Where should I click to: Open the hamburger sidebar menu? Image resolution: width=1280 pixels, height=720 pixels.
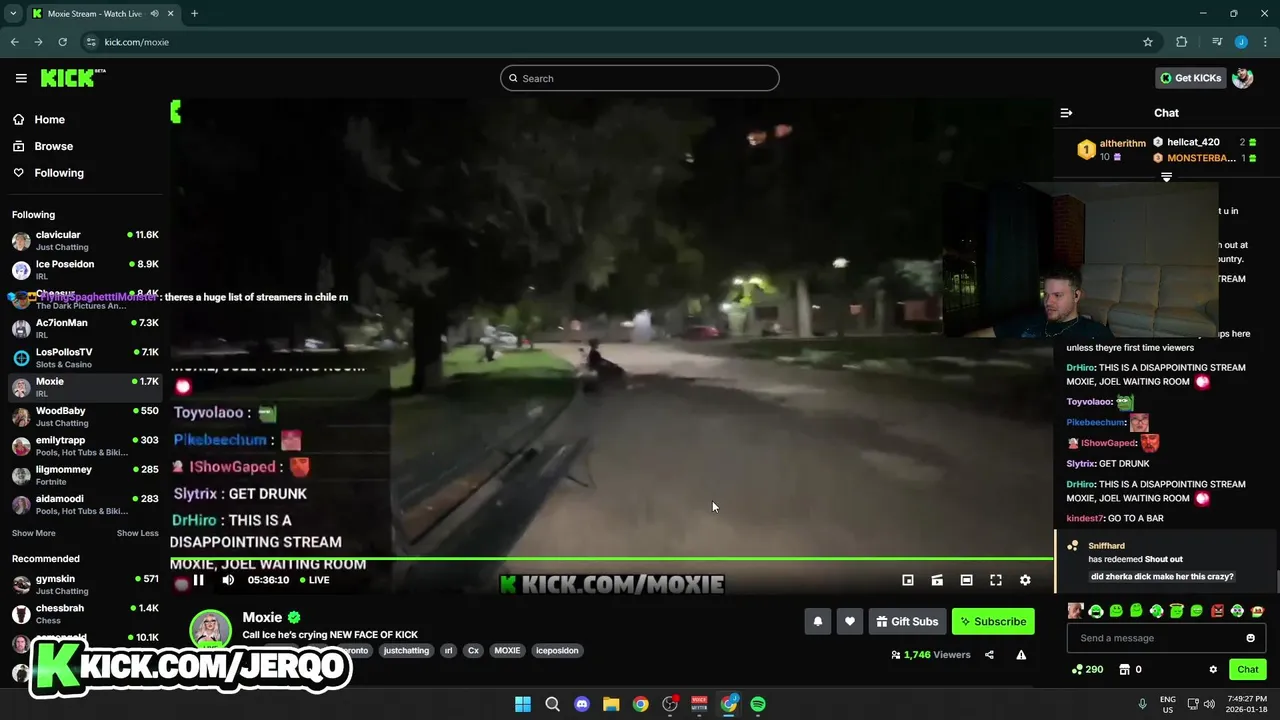(x=21, y=78)
